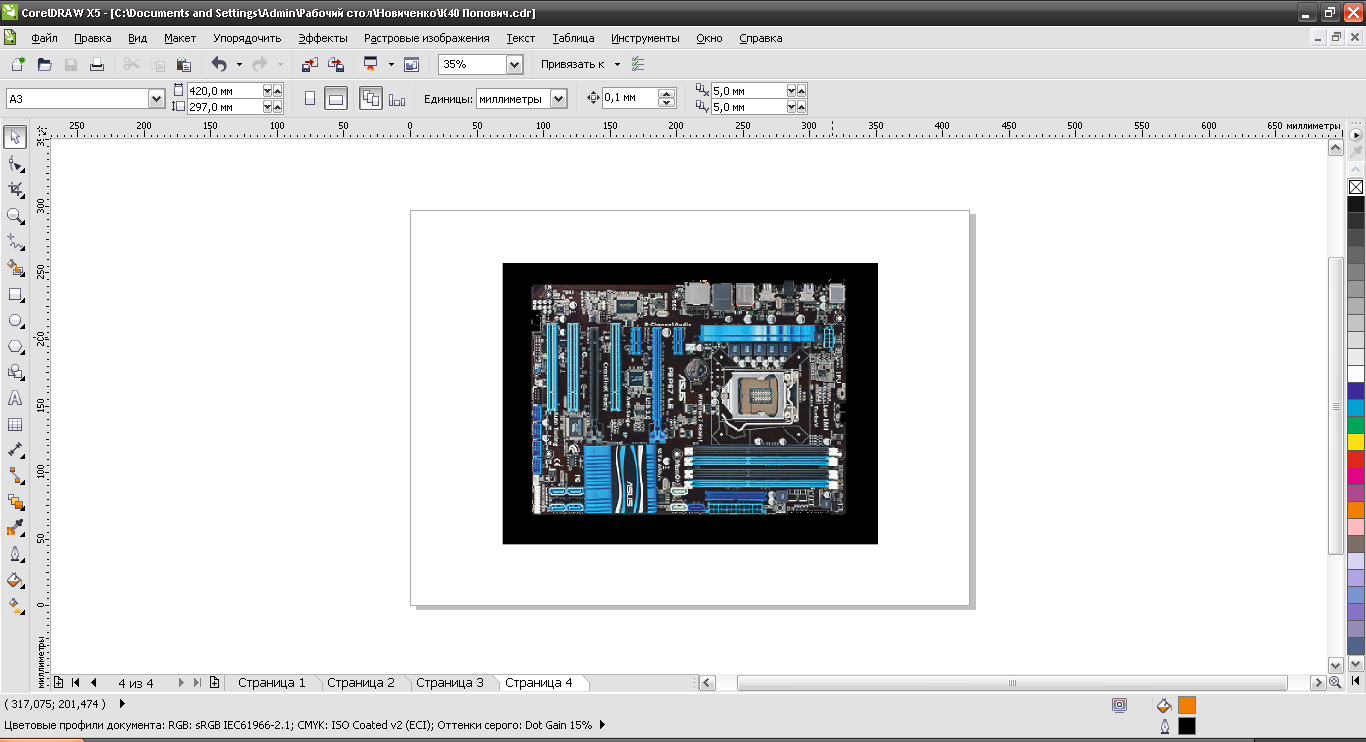The width and height of the screenshot is (1366, 742).
Task: Select the Rectangle tool
Action: pyautogui.click(x=16, y=295)
